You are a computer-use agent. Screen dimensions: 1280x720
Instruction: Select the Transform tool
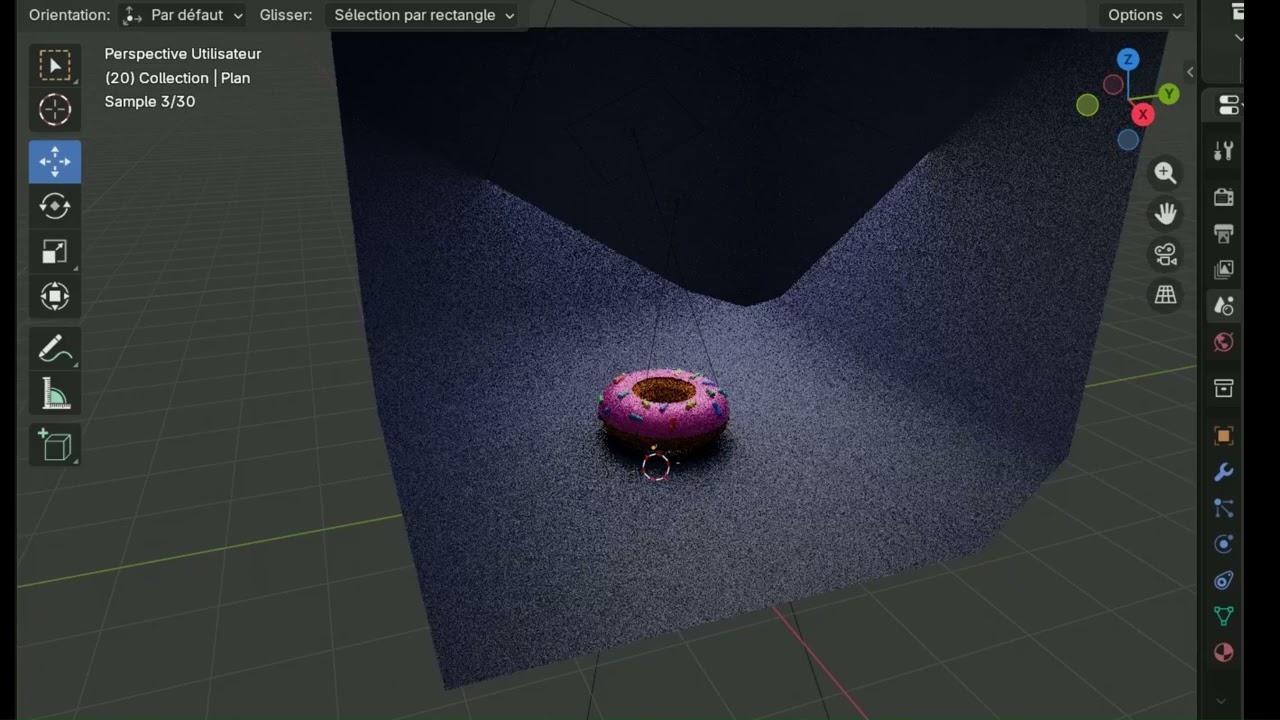(54, 296)
